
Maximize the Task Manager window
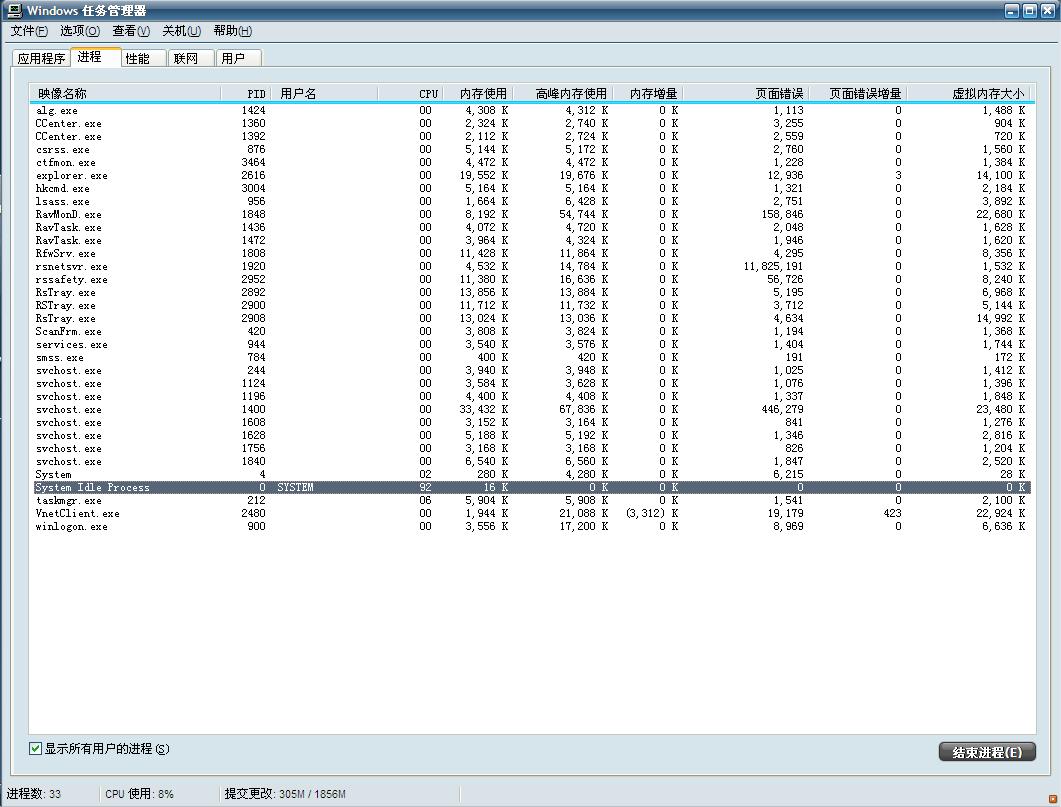pos(1029,11)
